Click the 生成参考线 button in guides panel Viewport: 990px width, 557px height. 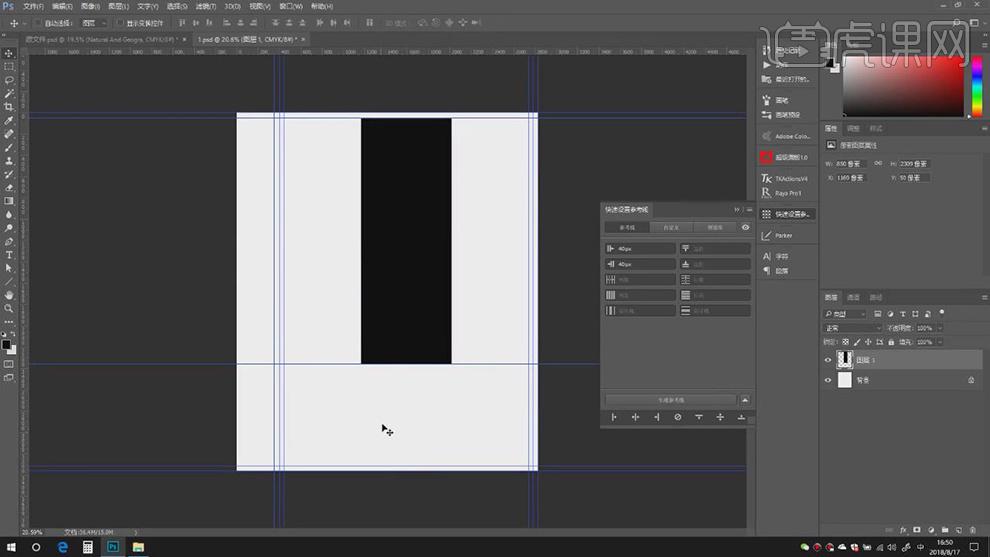[670, 400]
